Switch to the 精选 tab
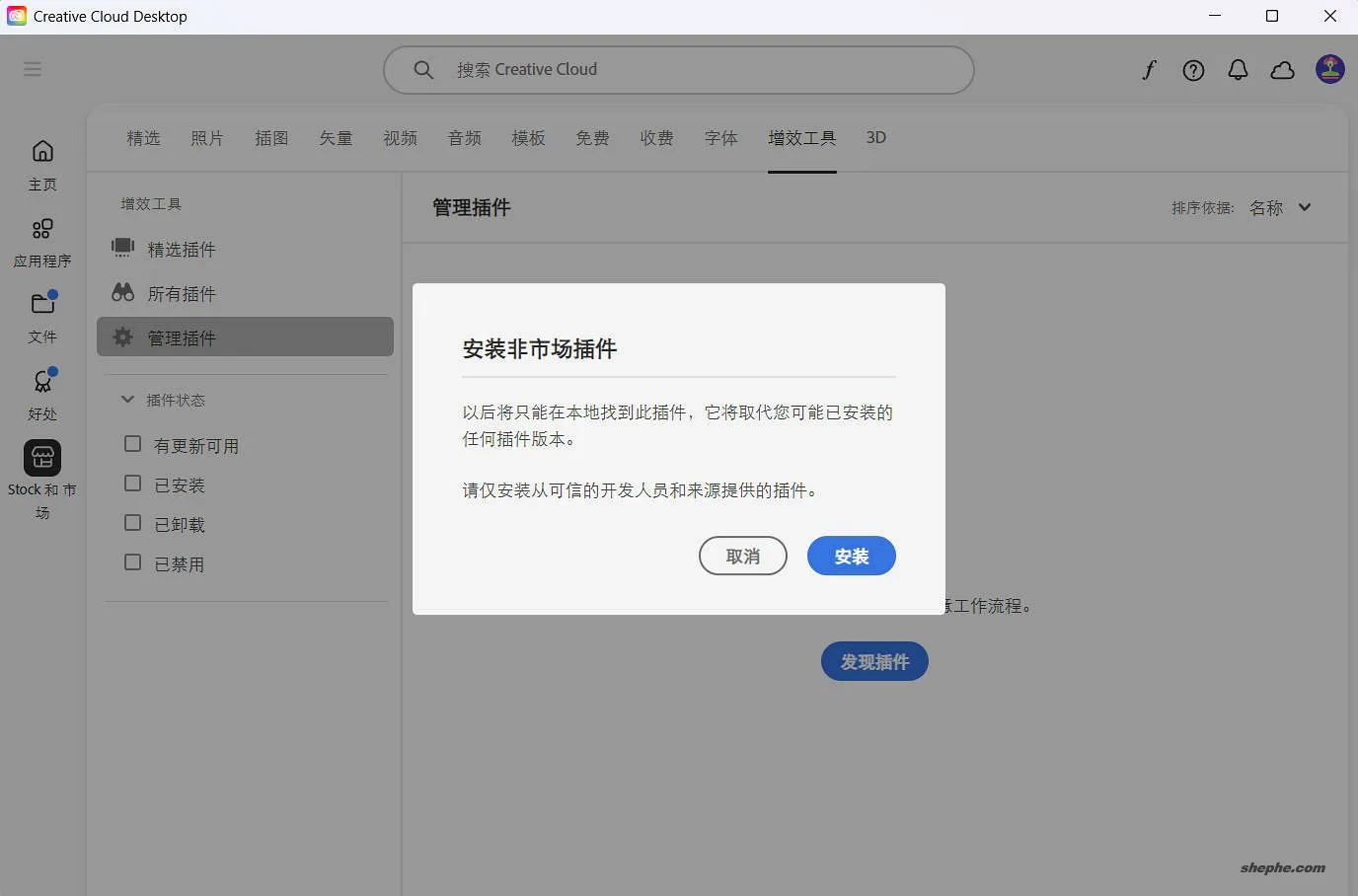1358x896 pixels. (143, 138)
